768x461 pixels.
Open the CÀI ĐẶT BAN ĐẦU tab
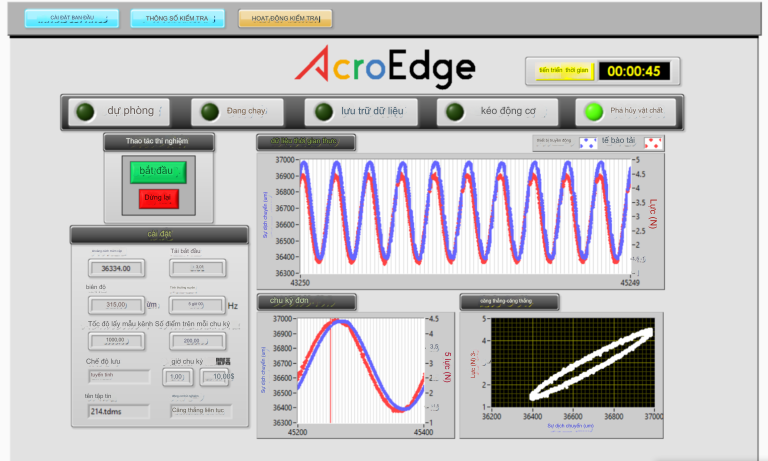70,19
